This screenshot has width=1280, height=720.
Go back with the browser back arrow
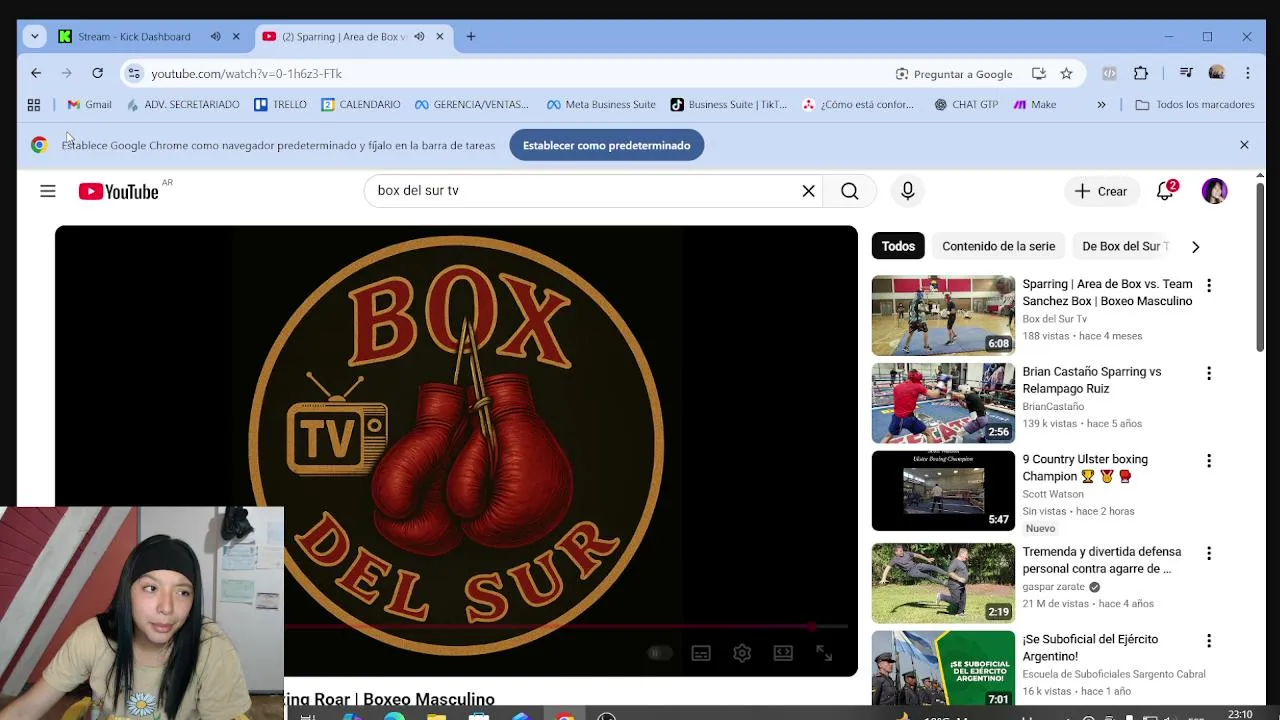36,73
